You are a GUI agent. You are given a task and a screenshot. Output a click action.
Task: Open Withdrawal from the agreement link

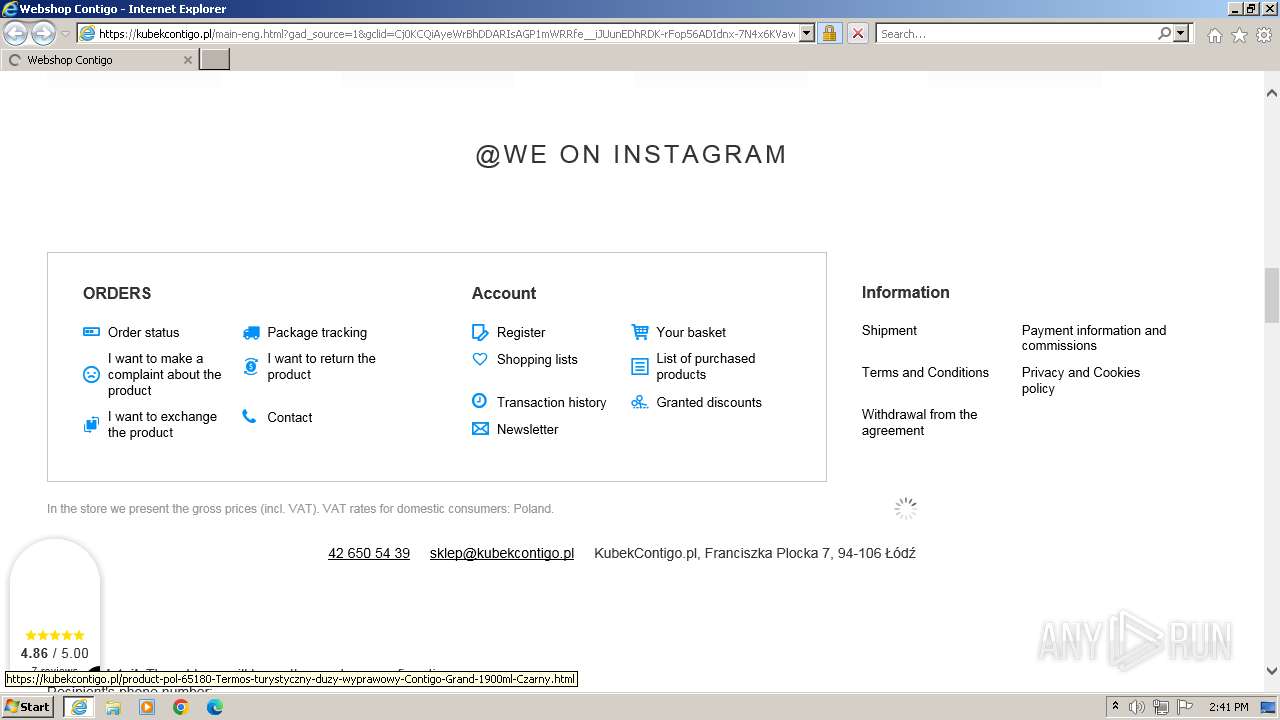920,422
